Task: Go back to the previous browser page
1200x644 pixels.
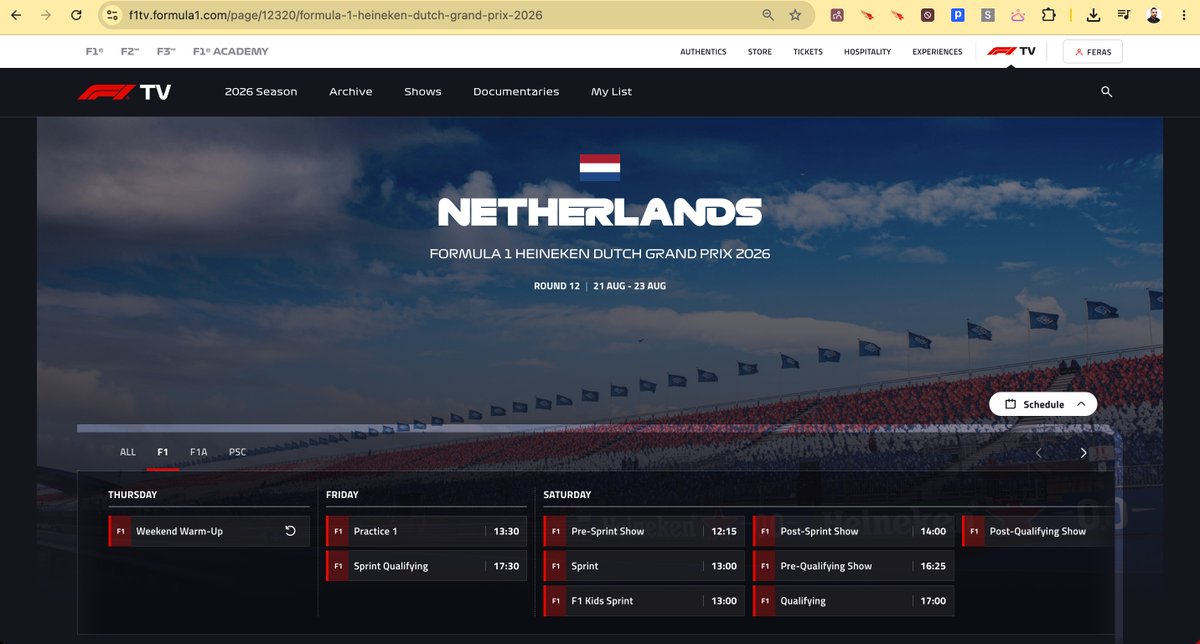Action: pos(16,15)
